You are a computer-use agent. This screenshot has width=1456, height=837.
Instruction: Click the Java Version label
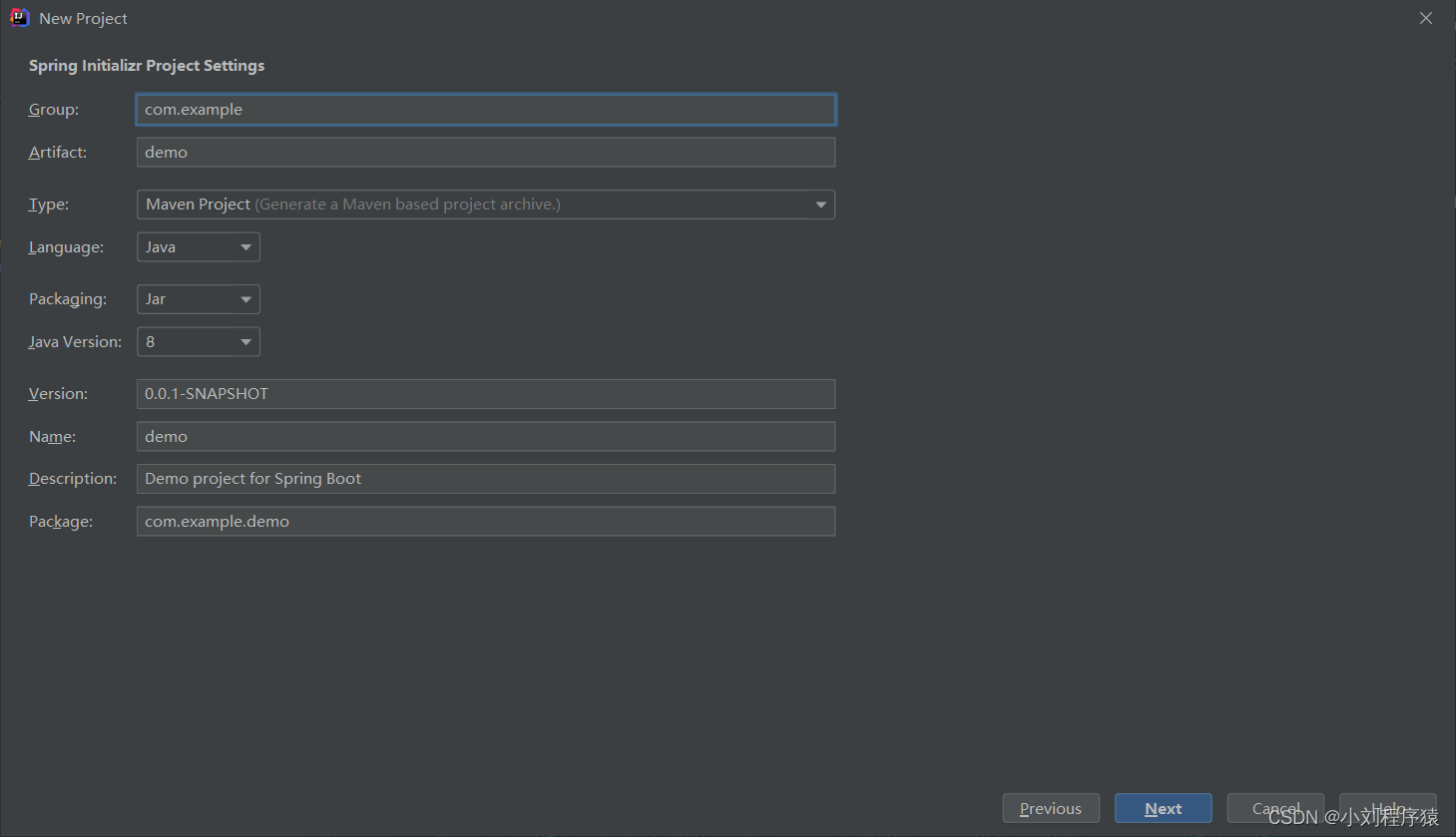click(75, 342)
